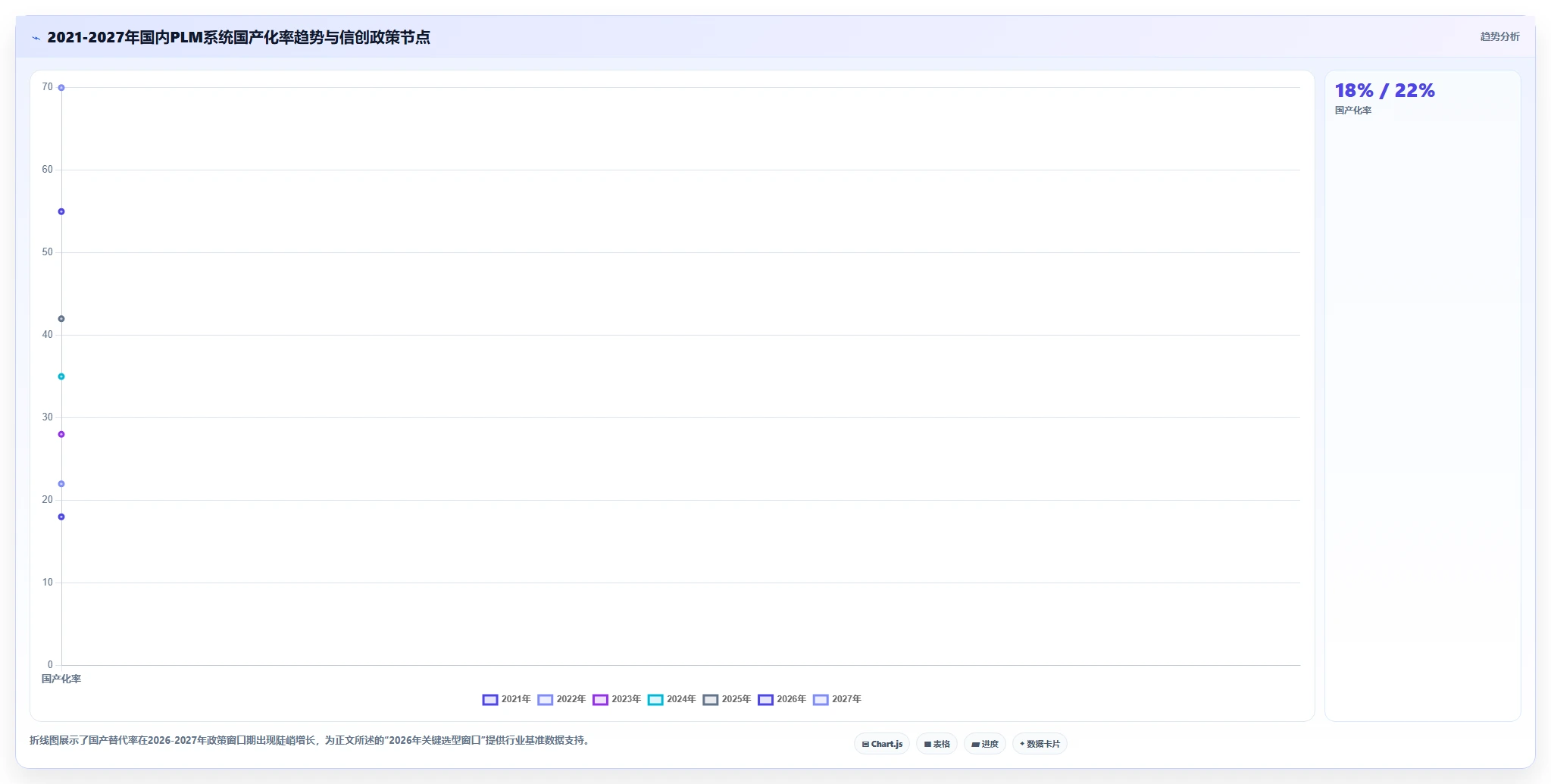Select the purple data point at value 28
Screen dimensions: 1551x784
point(61,434)
